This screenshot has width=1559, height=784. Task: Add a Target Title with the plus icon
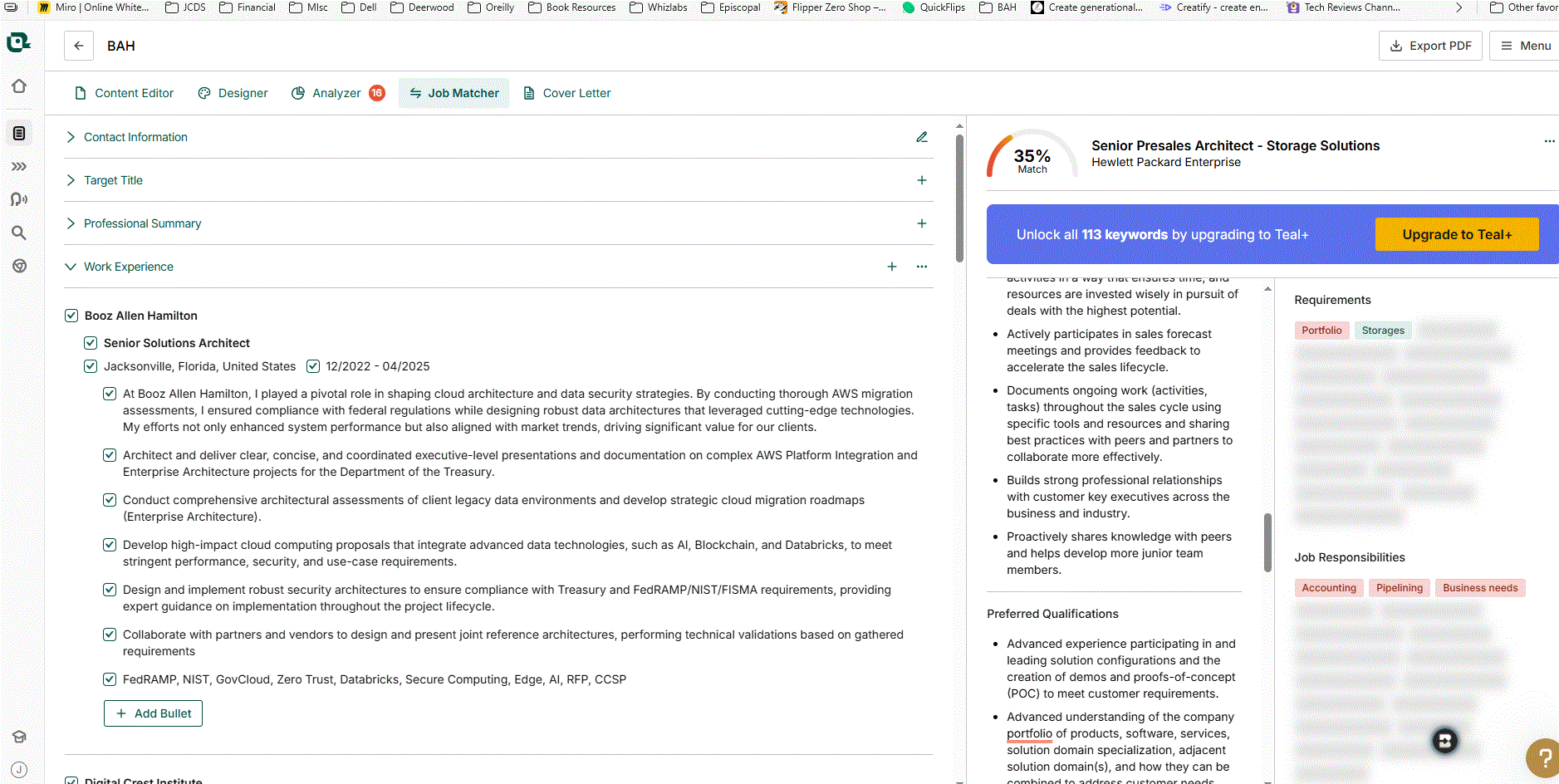tap(922, 180)
